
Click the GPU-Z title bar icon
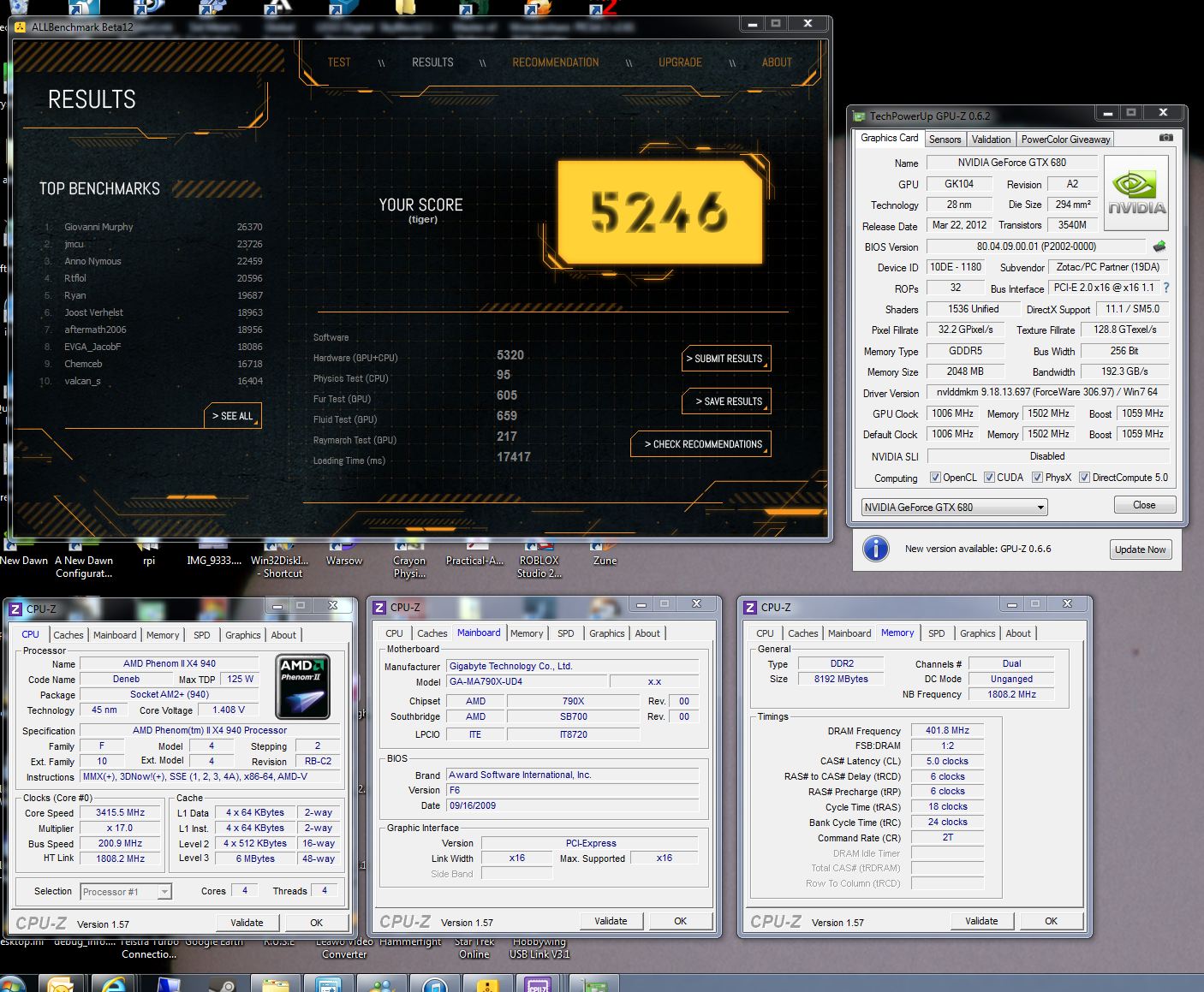click(x=859, y=116)
